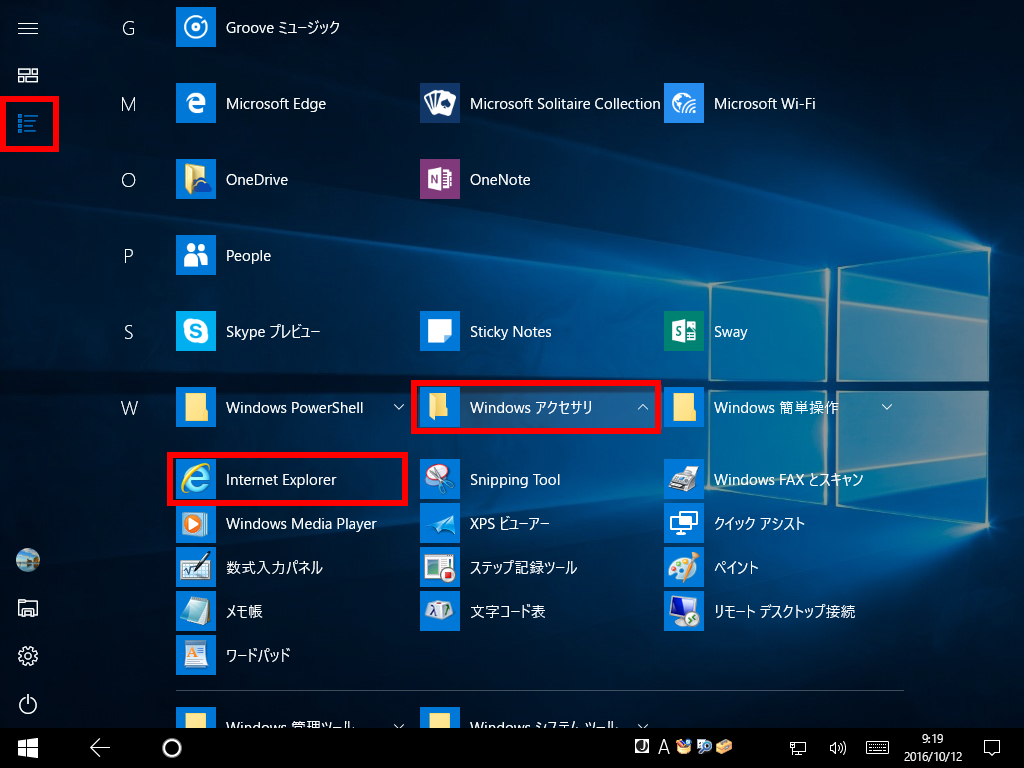
Task: Open Microsoft Wi-Fi icon
Action: 684,103
